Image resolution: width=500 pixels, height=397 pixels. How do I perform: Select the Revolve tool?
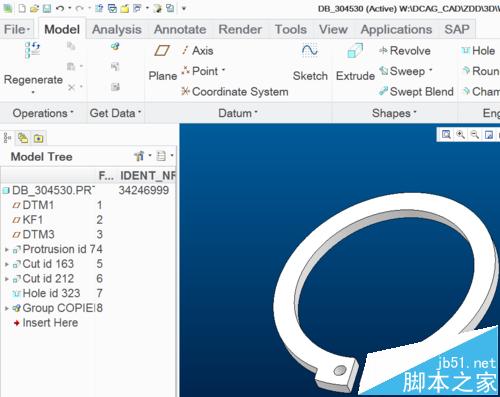tap(405, 51)
